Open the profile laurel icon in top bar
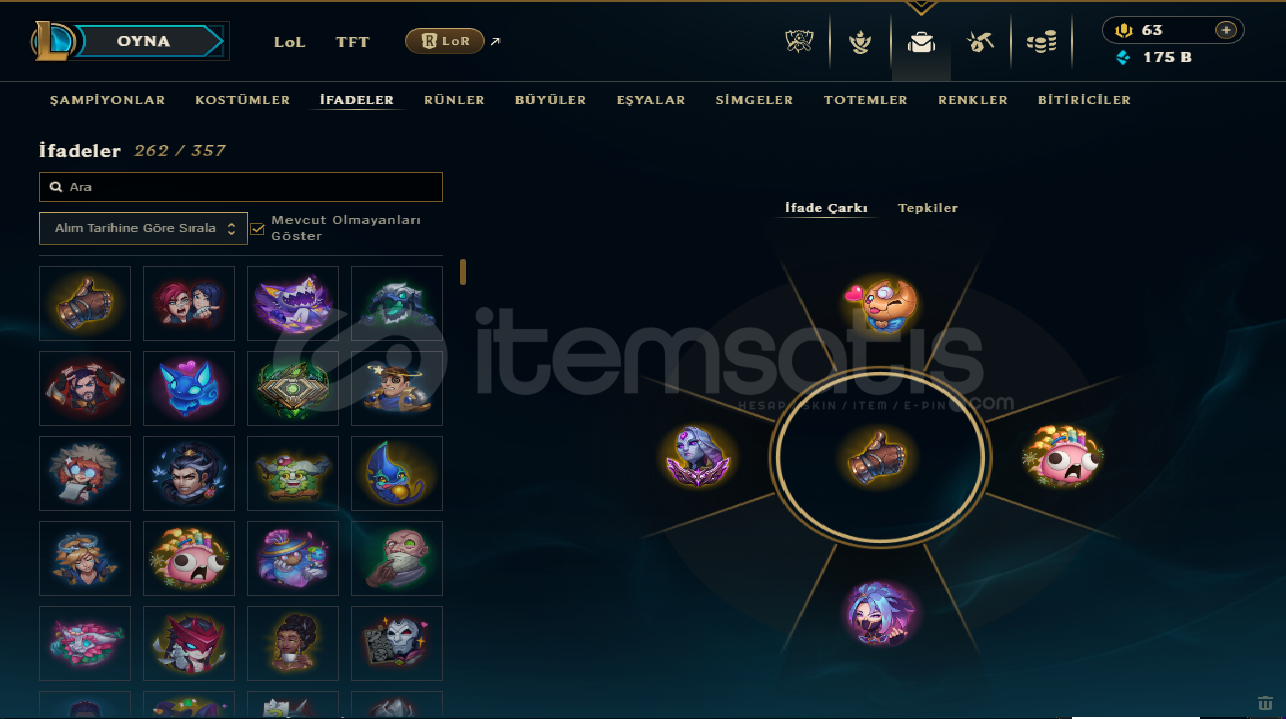 pyautogui.click(x=860, y=42)
